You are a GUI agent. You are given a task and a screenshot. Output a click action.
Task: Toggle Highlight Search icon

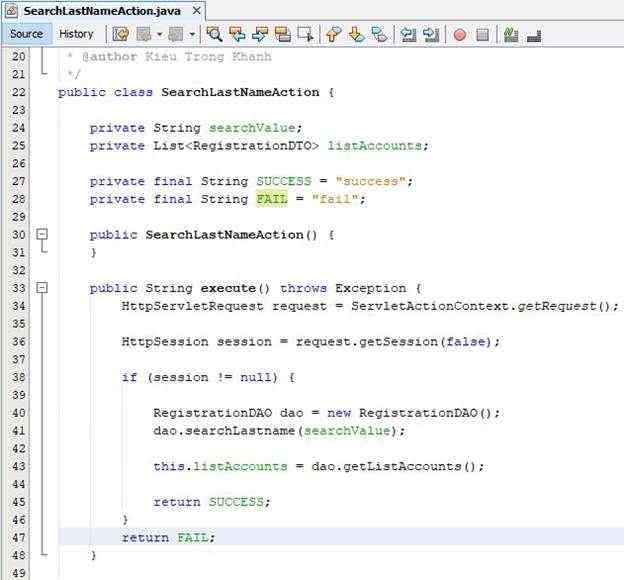tap(283, 34)
